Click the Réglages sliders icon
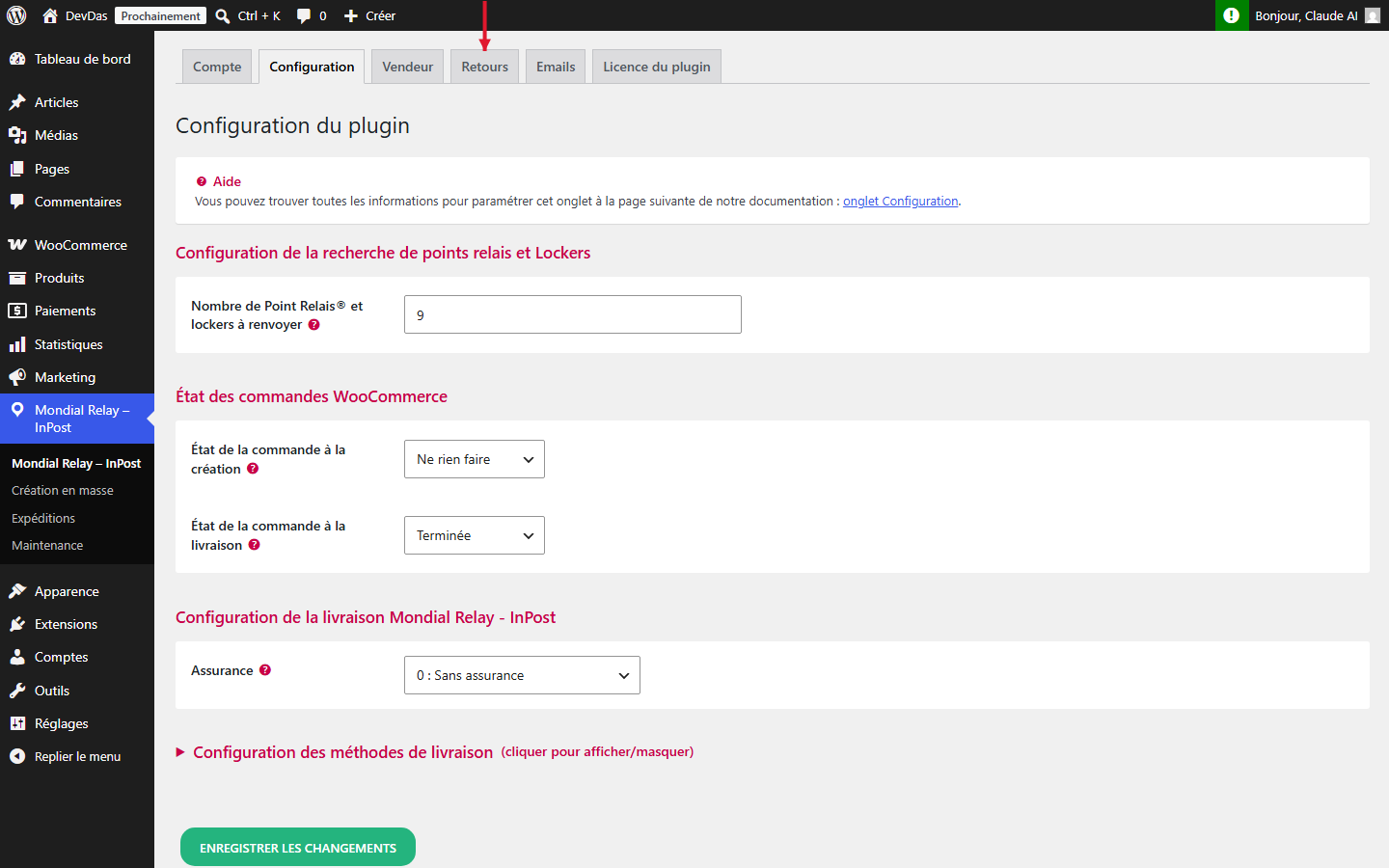Screen dimensions: 1389x868 (x=17, y=723)
